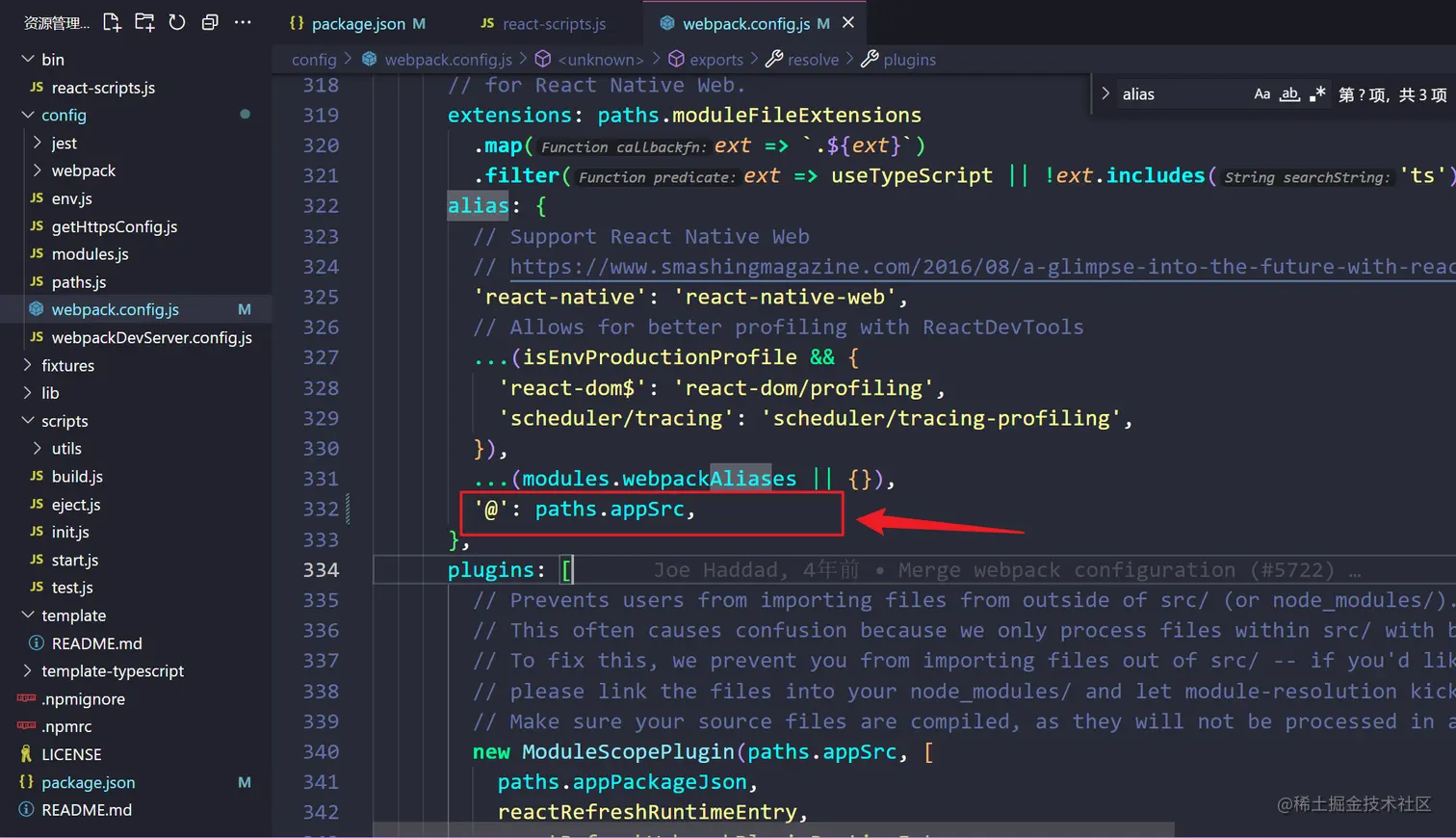Toggle match whole word in find
The image size is (1456, 838).
[x=1289, y=94]
